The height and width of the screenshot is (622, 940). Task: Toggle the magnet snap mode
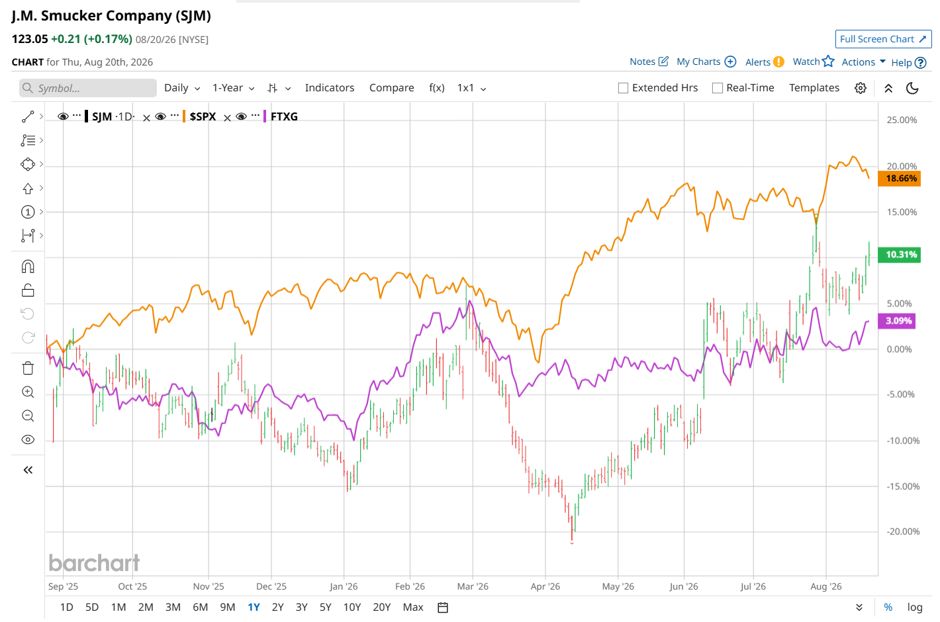point(28,266)
